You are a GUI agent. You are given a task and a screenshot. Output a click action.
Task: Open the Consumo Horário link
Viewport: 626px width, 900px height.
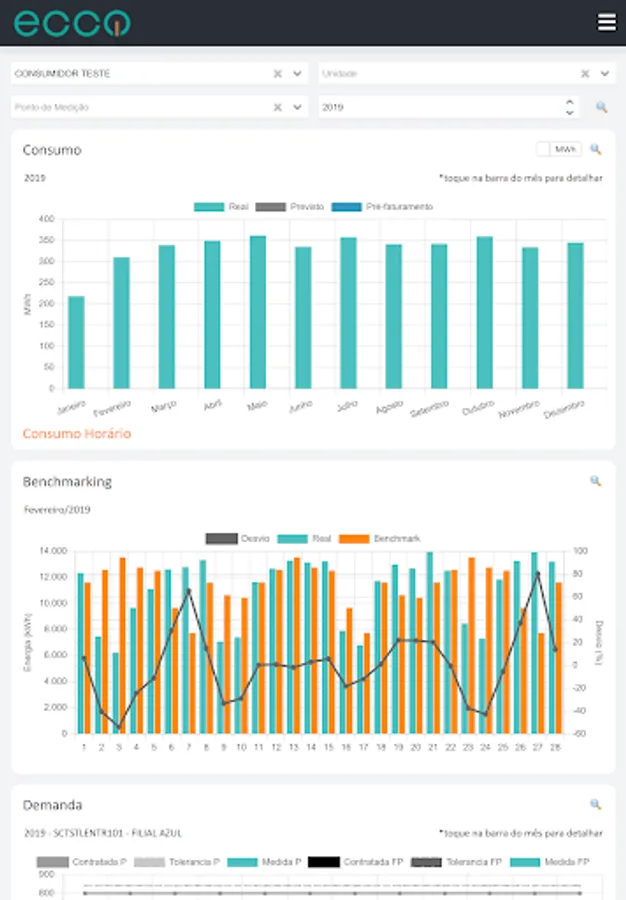pos(77,433)
